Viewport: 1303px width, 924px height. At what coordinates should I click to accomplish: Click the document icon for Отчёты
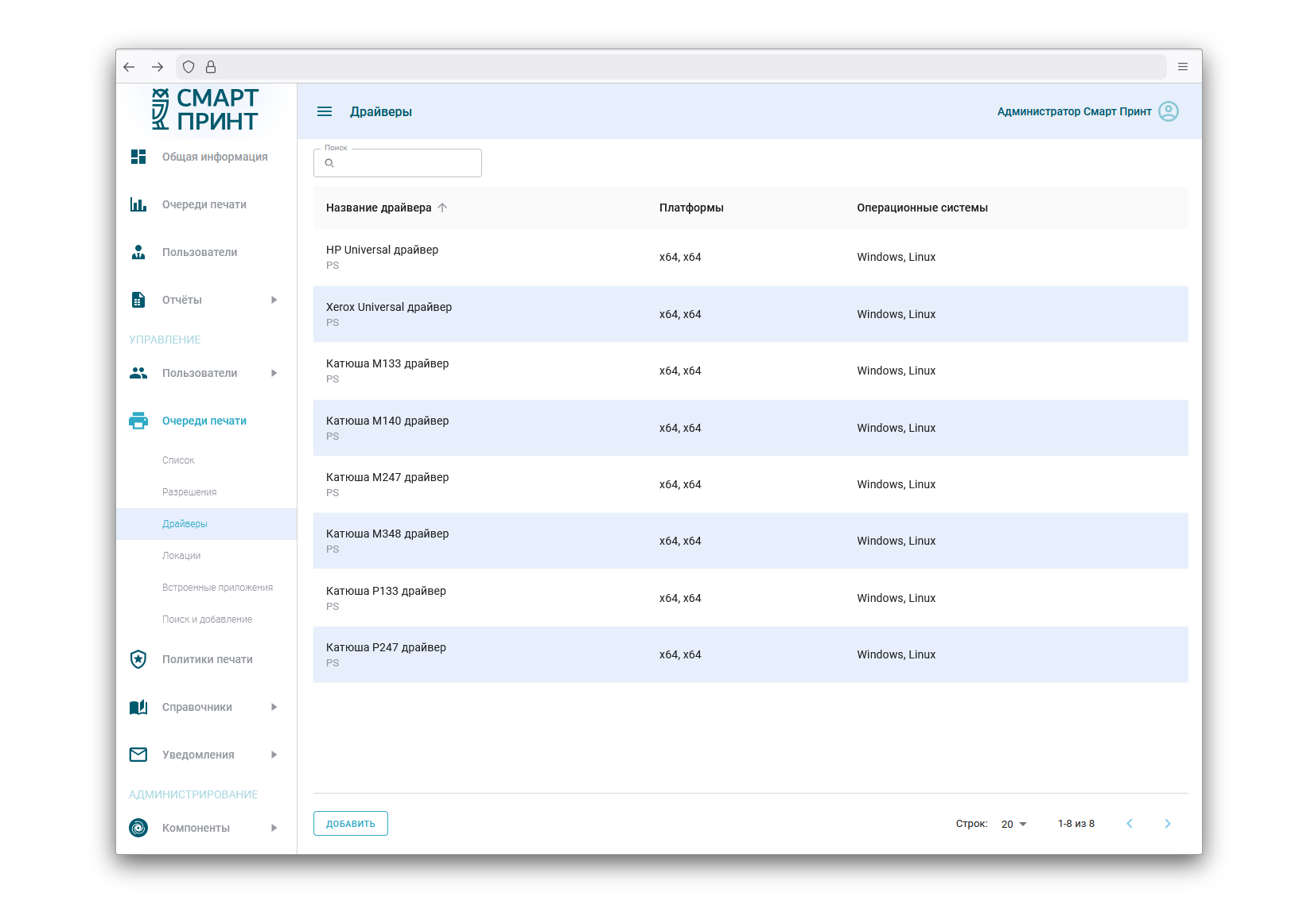(138, 300)
